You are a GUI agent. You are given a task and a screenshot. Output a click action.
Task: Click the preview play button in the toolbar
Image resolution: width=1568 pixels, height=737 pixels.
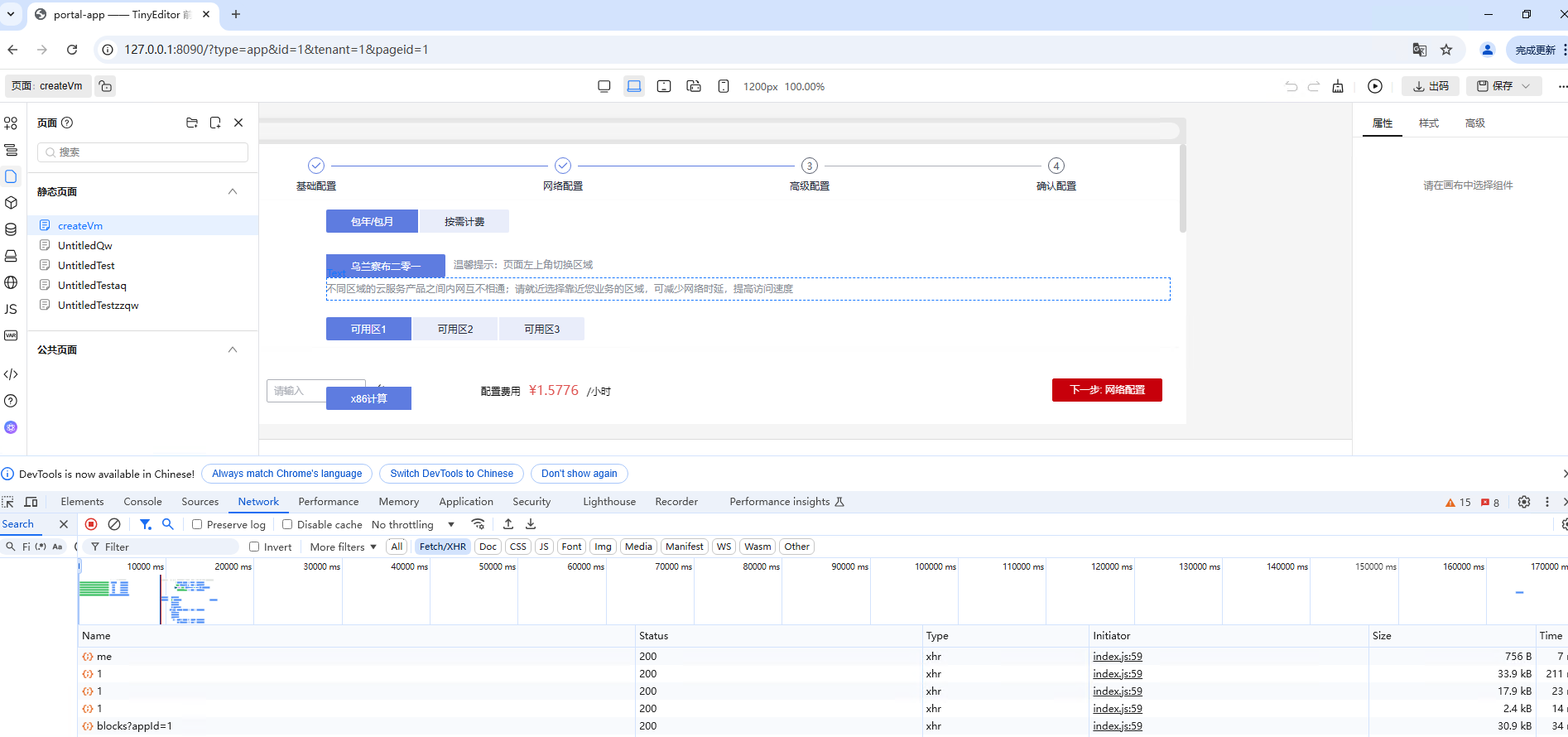click(x=1374, y=86)
